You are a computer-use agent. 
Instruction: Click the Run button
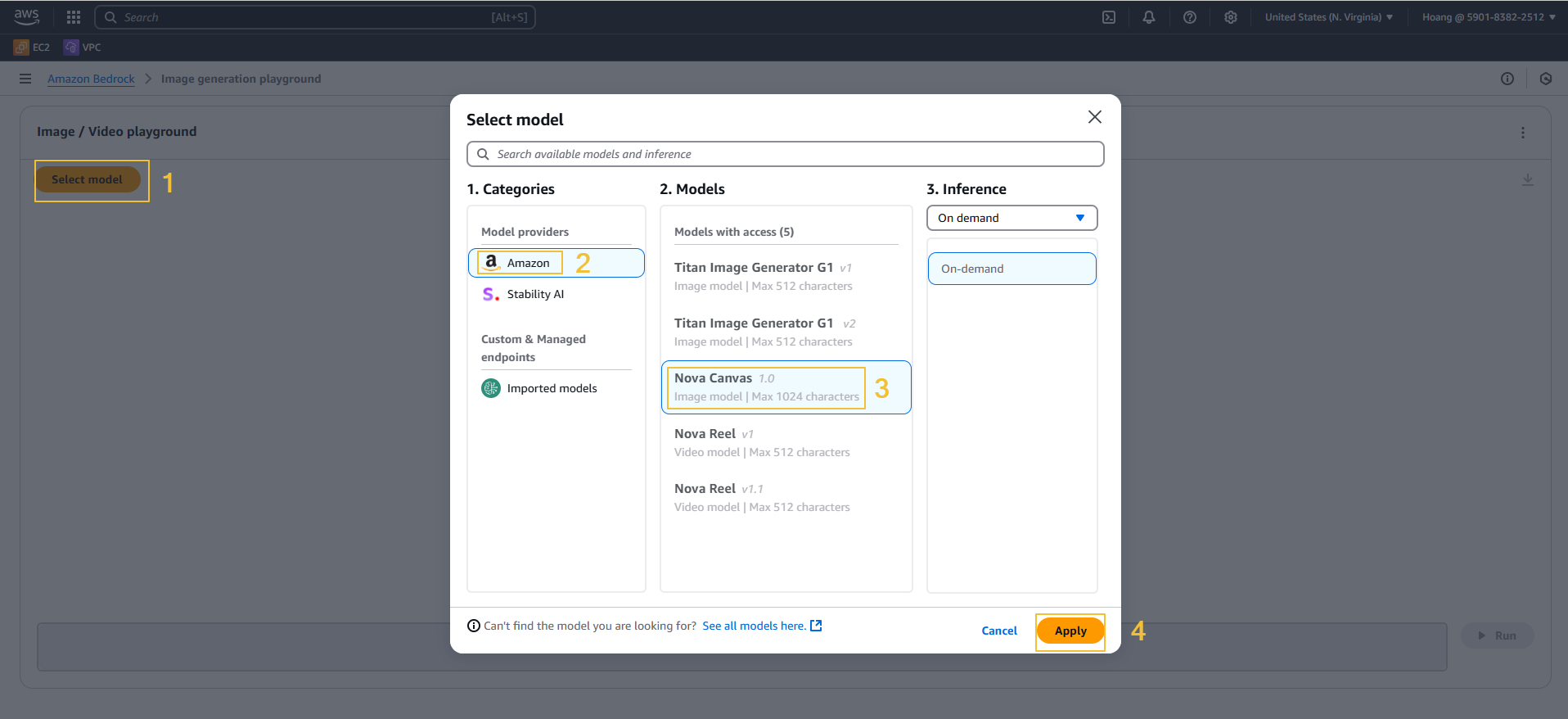pos(1497,635)
